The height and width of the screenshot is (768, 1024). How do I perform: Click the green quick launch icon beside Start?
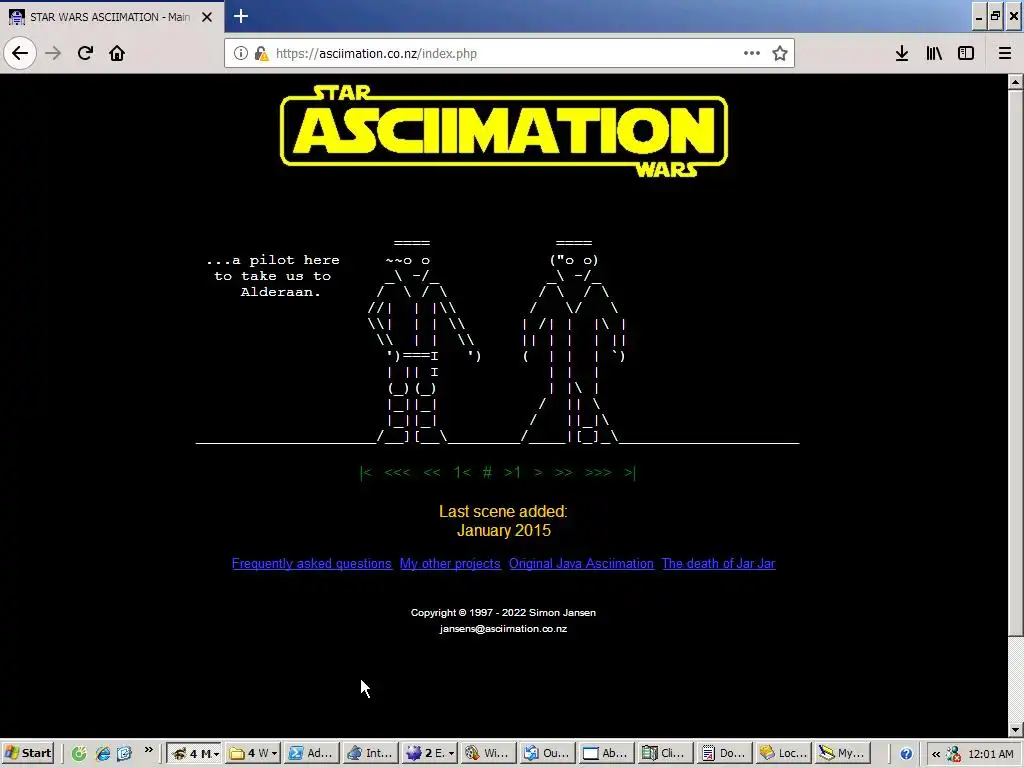(x=79, y=754)
